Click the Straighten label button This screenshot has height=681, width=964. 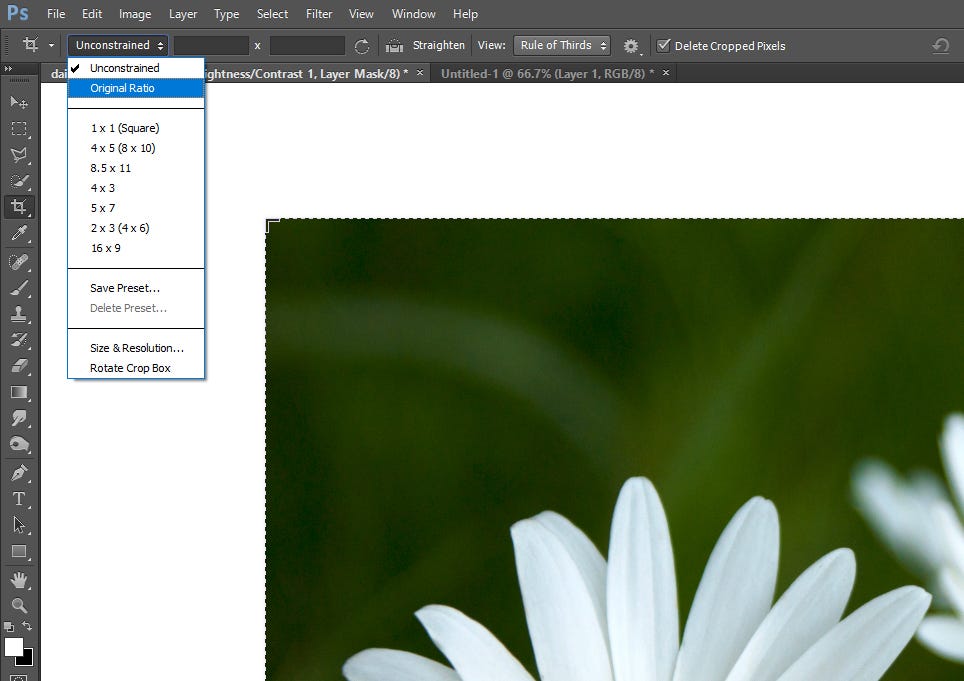(x=438, y=45)
